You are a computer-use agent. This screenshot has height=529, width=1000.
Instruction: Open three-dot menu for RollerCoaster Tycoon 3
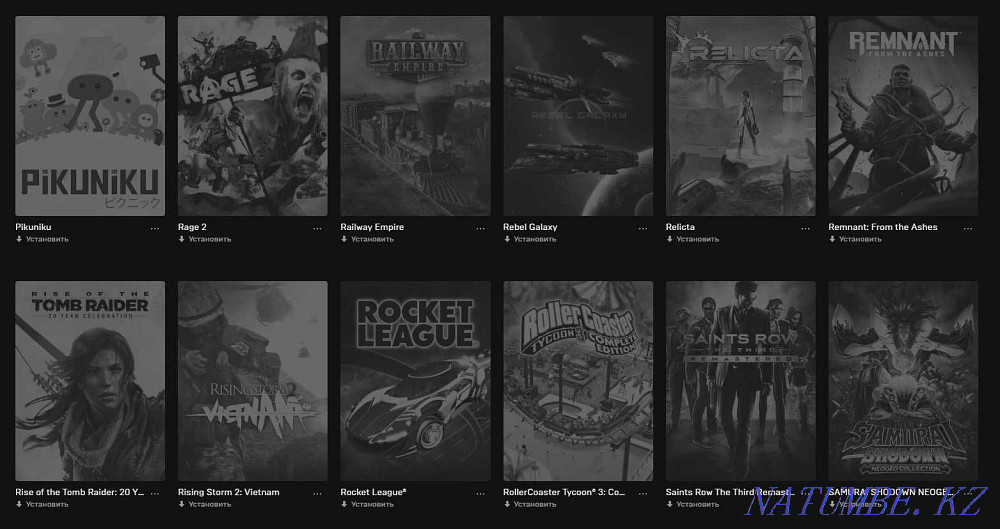pos(643,494)
